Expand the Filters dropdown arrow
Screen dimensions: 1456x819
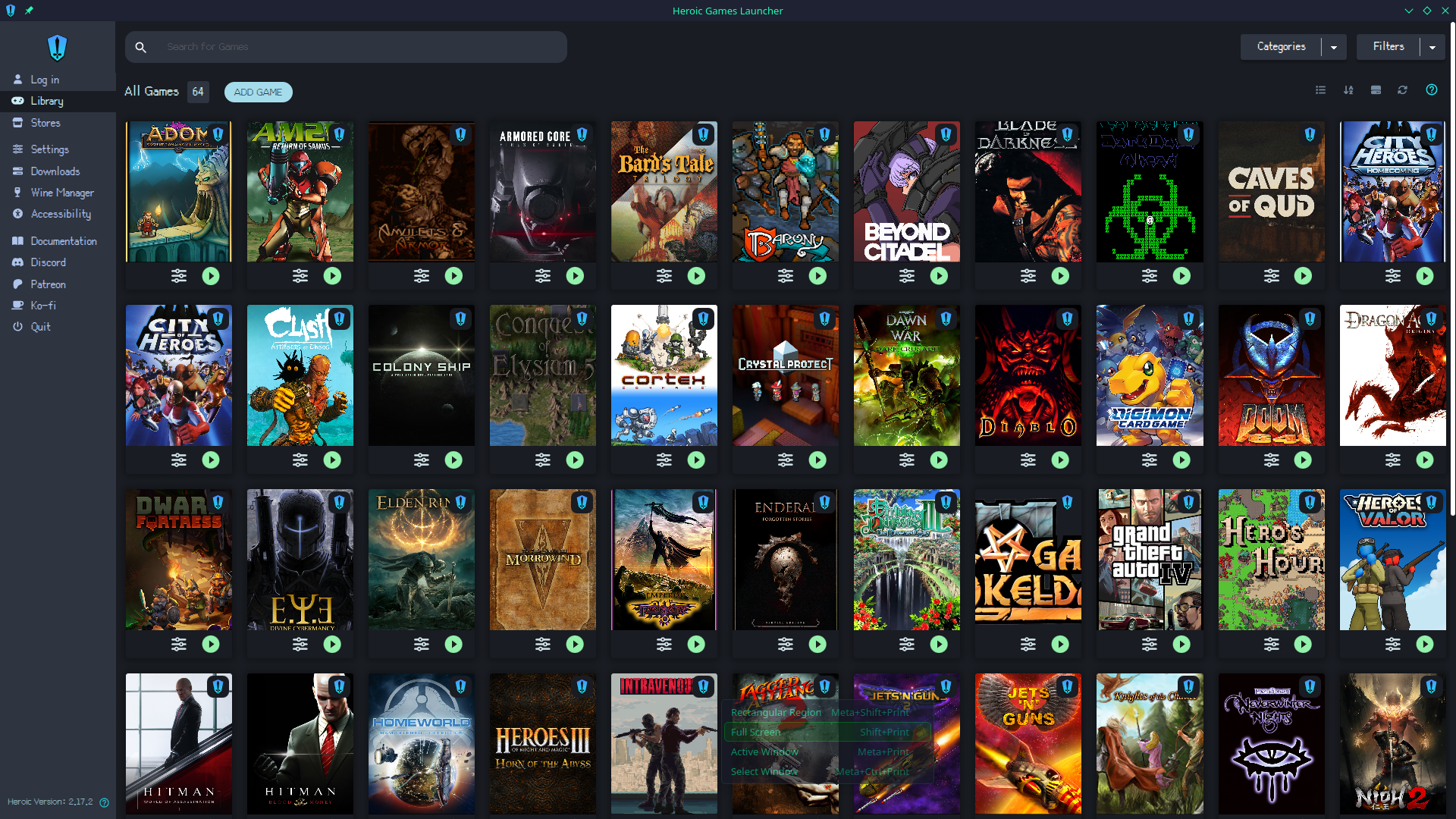tap(1432, 47)
